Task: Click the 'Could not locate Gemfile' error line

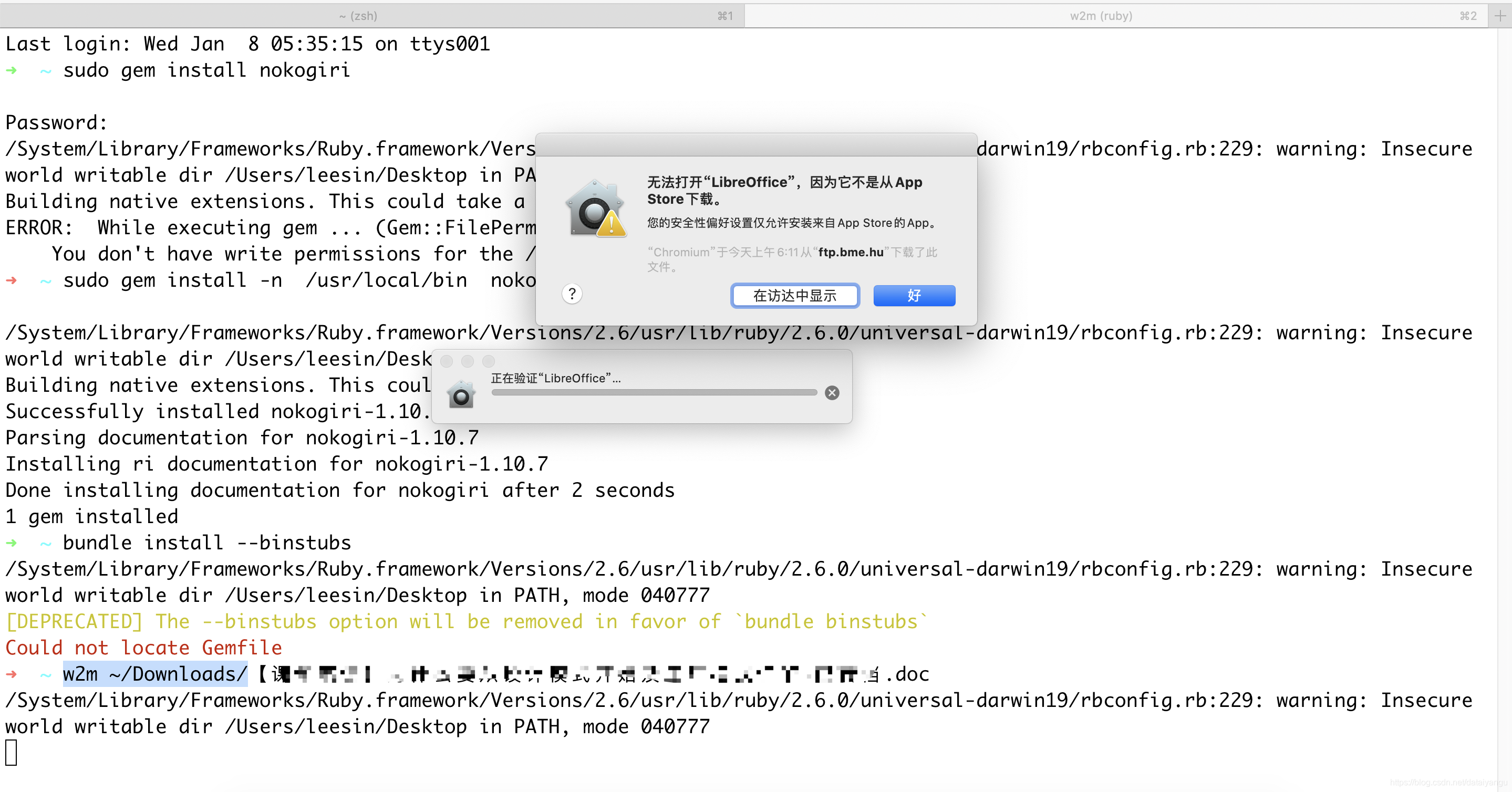Action: click(x=144, y=648)
